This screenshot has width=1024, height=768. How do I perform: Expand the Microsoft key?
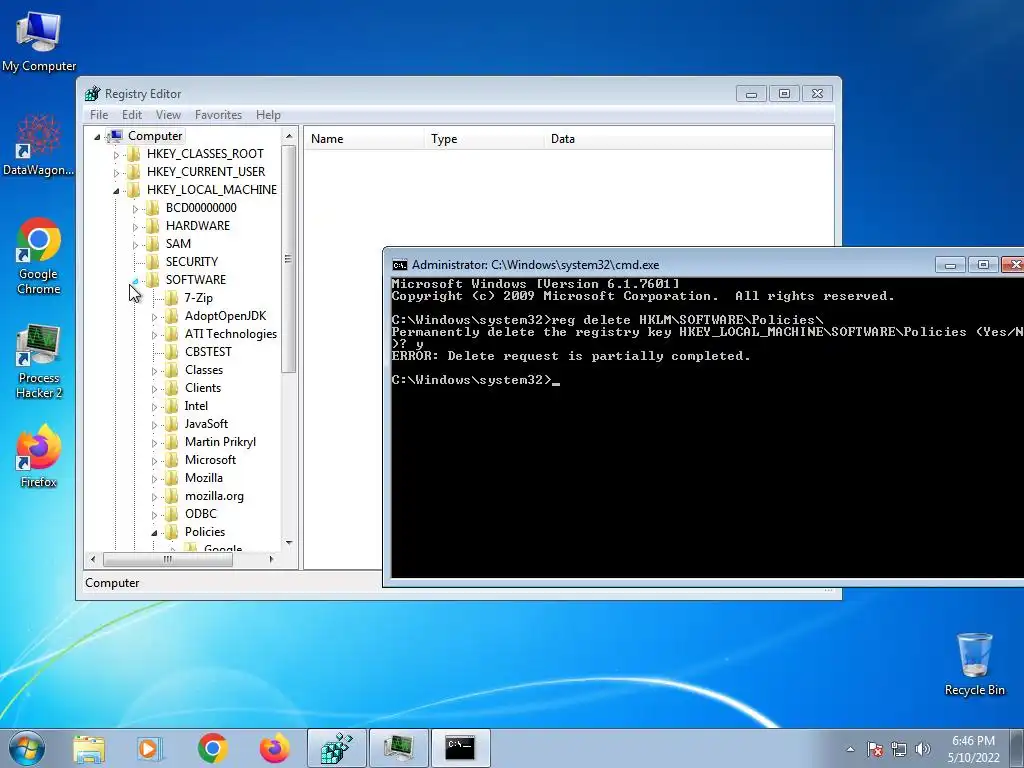[154, 461]
